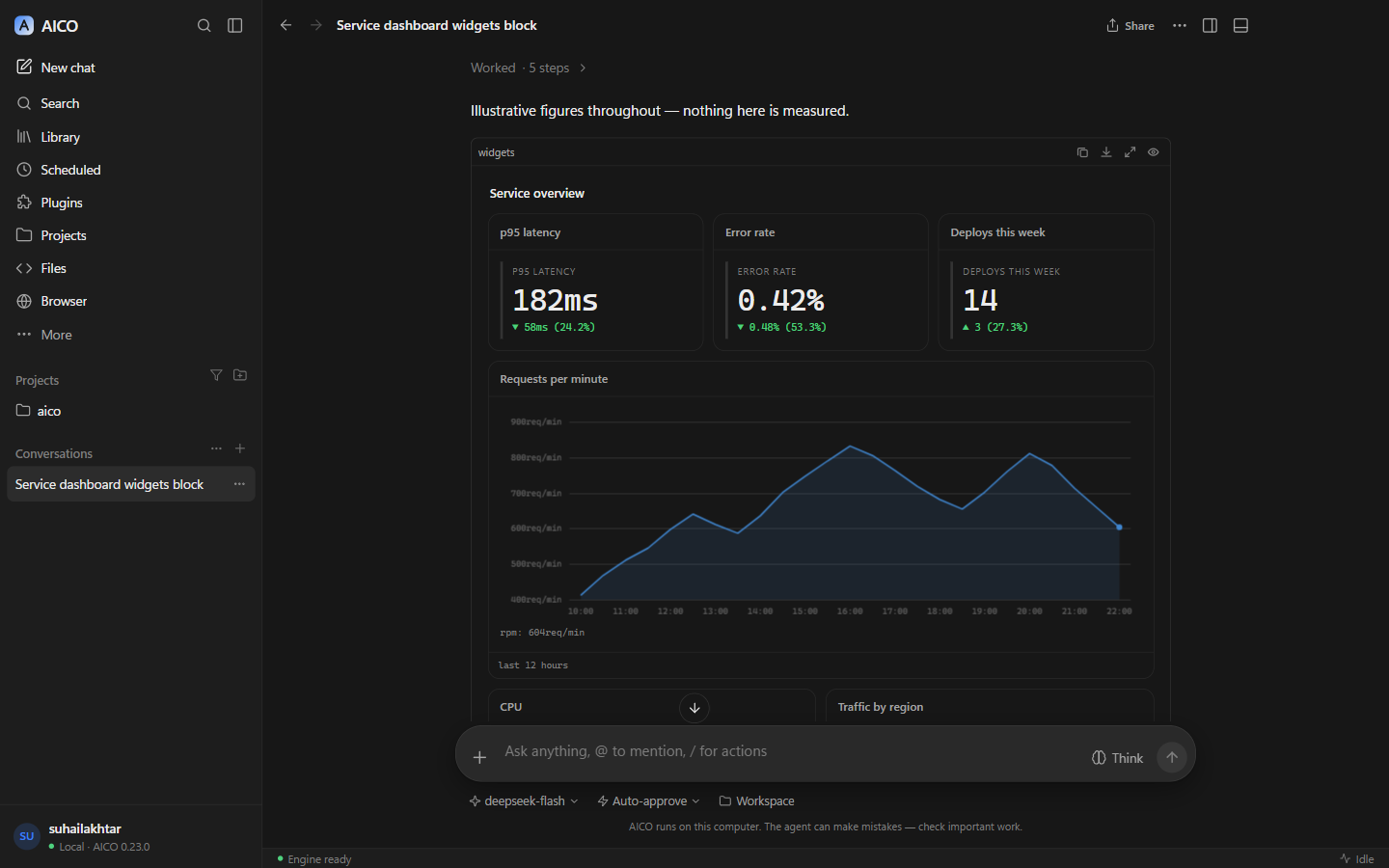Go forward with the right arrow
This screenshot has height=868, width=1389.
coord(316,25)
